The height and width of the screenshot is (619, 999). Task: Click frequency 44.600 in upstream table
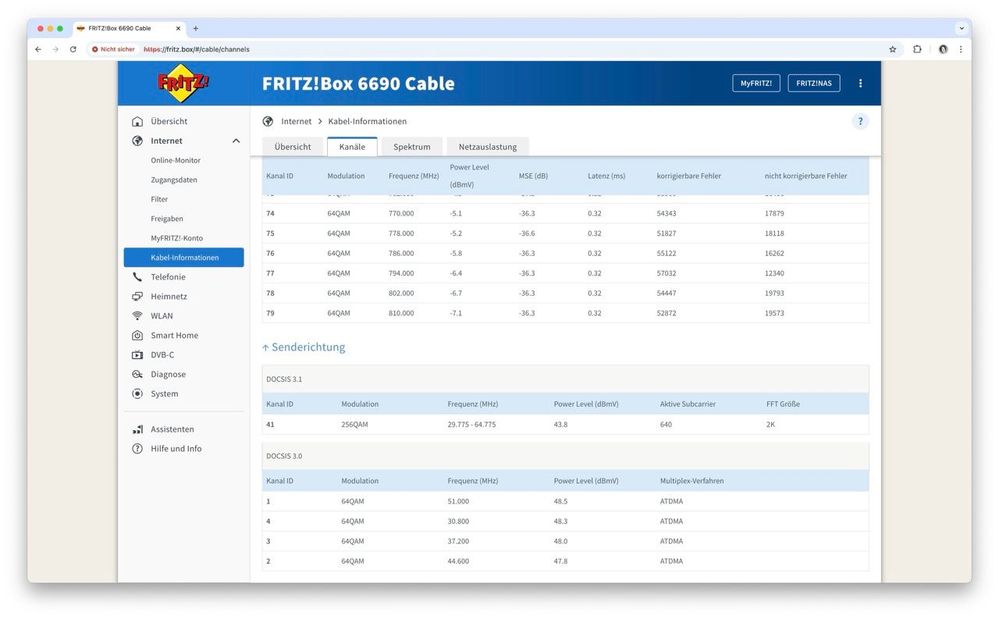click(x=458, y=561)
